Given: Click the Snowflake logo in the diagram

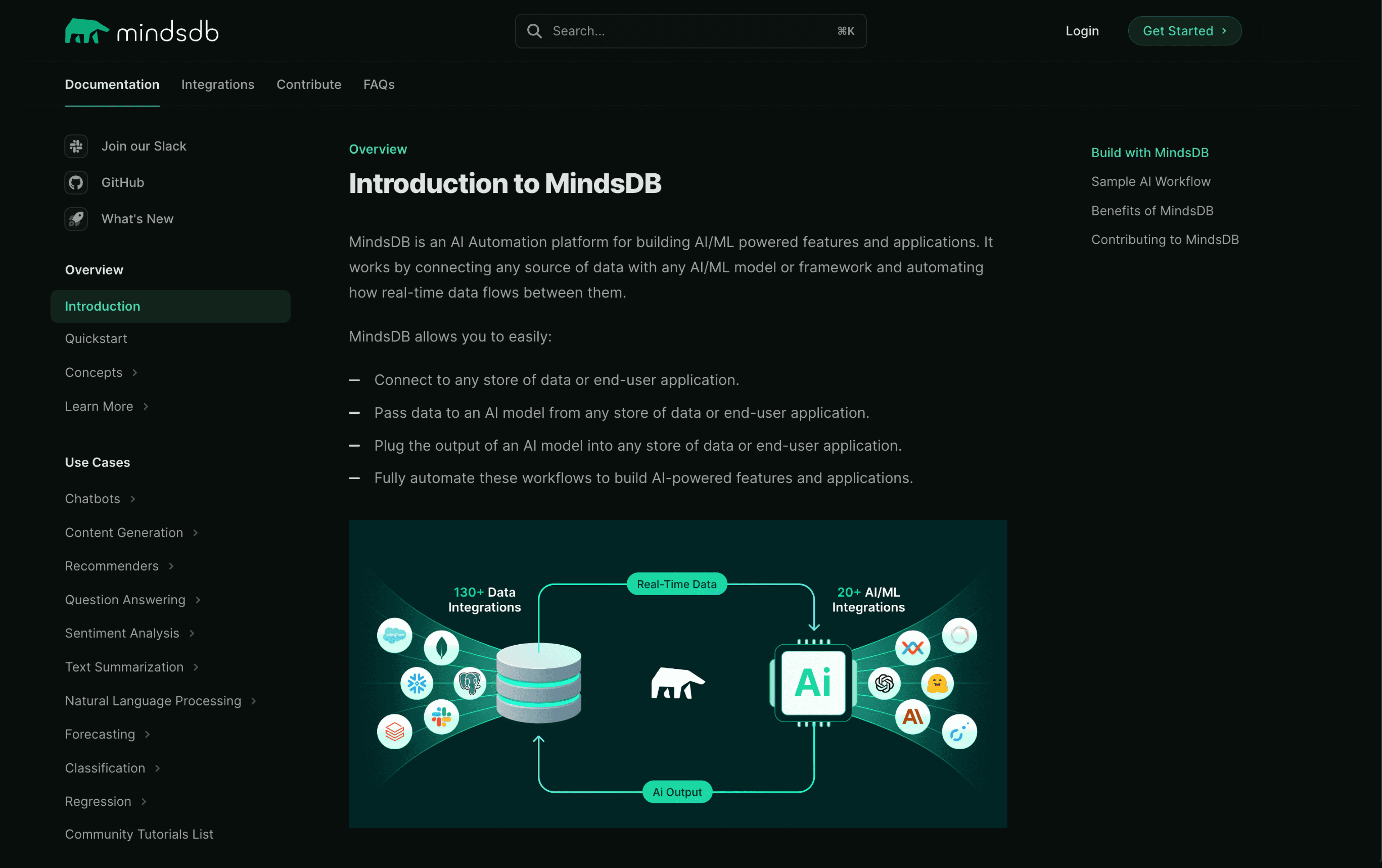Looking at the screenshot, I should [x=417, y=683].
